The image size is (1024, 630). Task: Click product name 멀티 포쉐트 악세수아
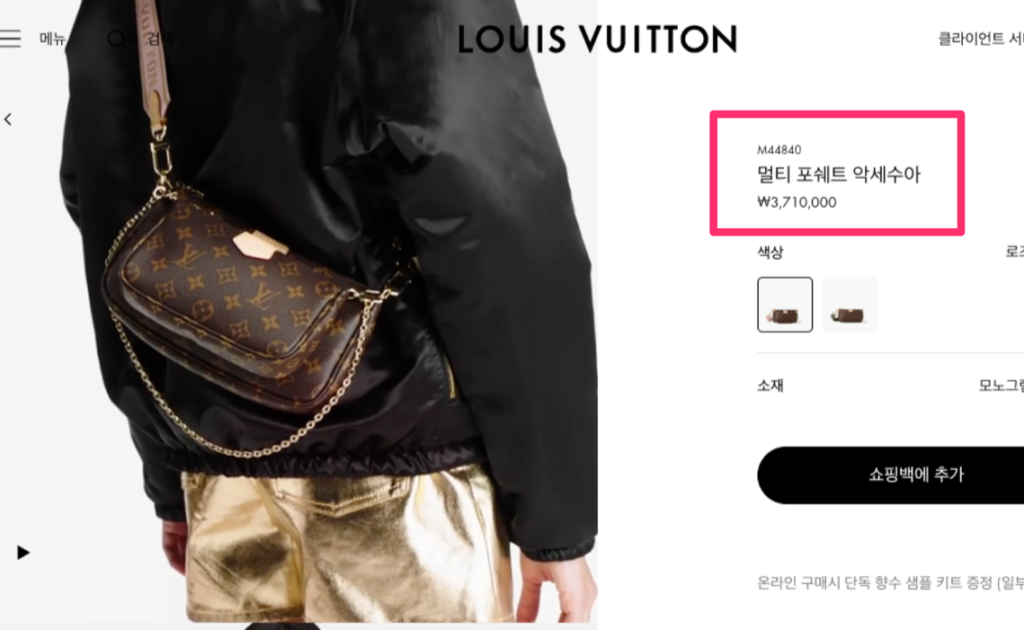click(839, 174)
